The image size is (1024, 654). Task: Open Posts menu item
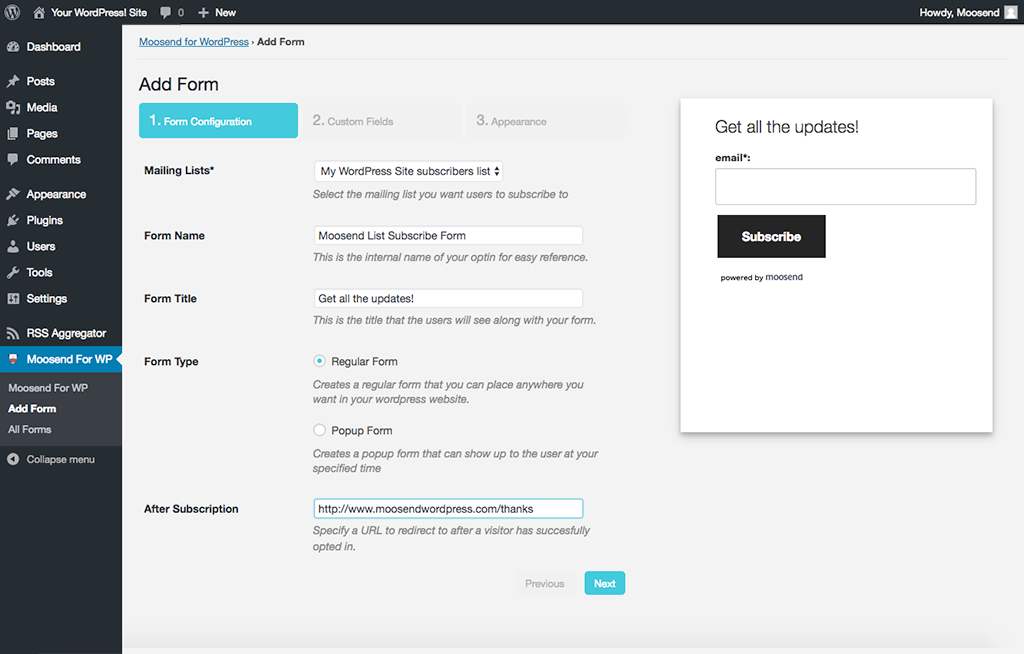pos(40,81)
